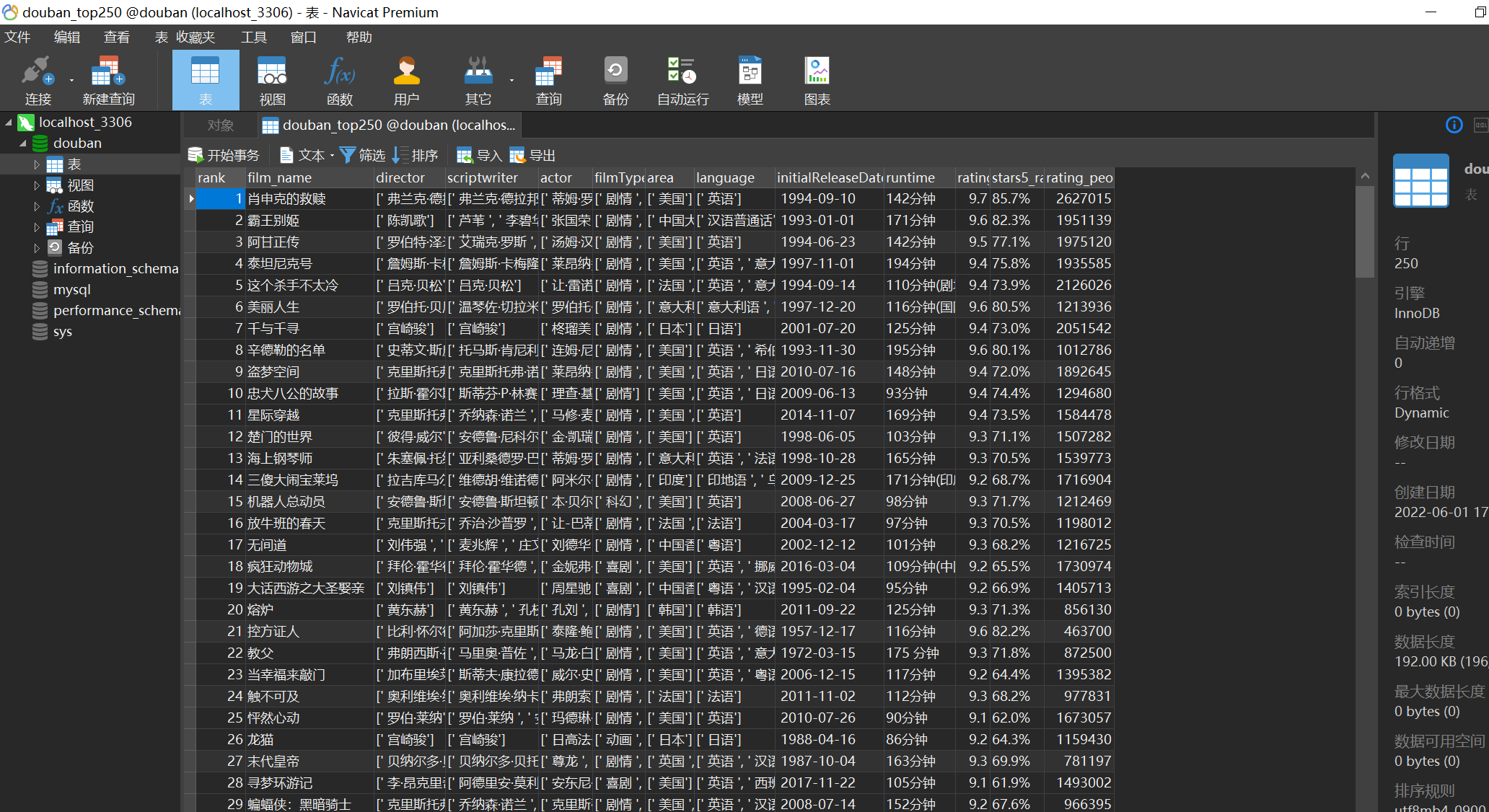Open the 编辑 (Edit) menu
This screenshot has width=1489, height=812.
[67, 37]
